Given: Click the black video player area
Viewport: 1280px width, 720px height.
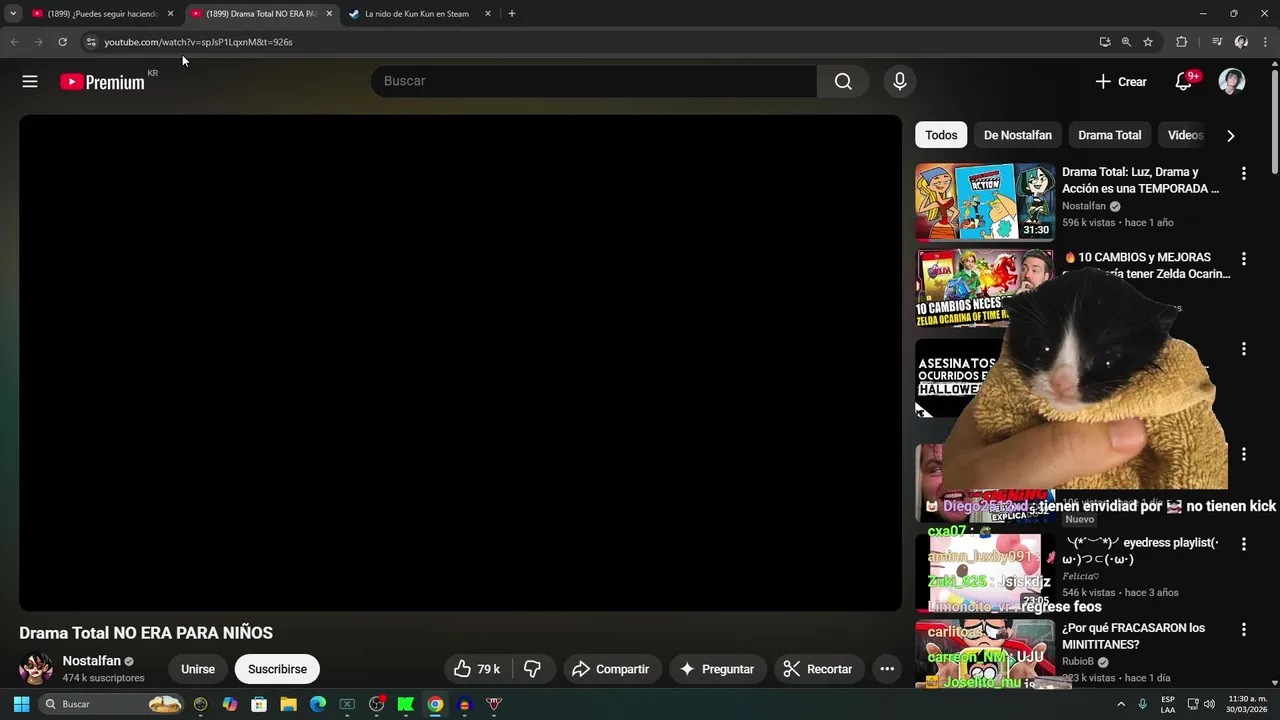Looking at the screenshot, I should (x=460, y=362).
